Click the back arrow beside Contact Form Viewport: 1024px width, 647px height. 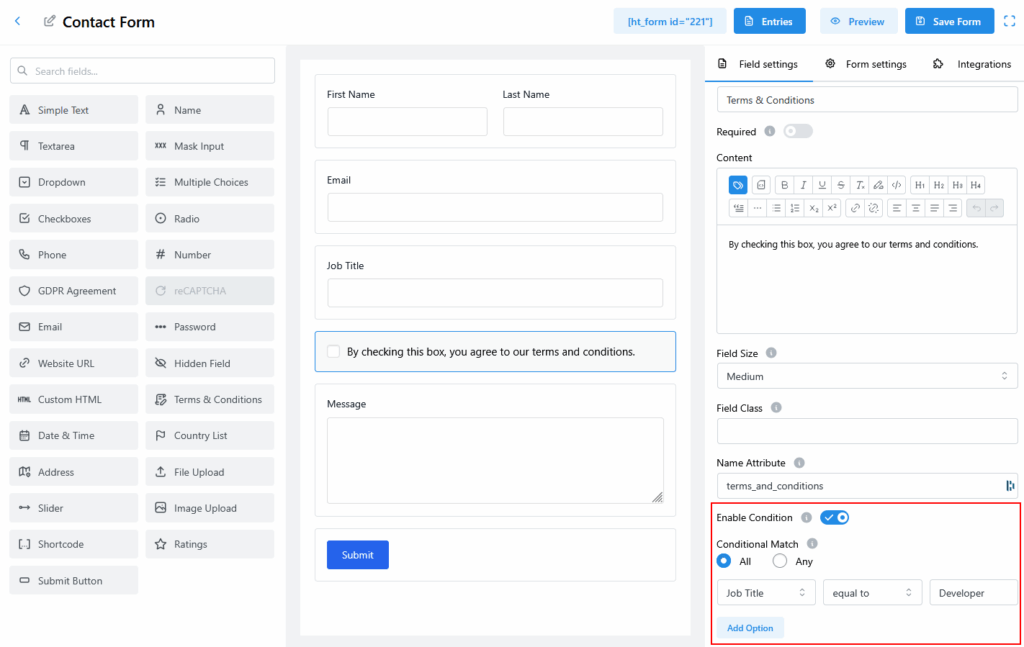click(x=17, y=21)
